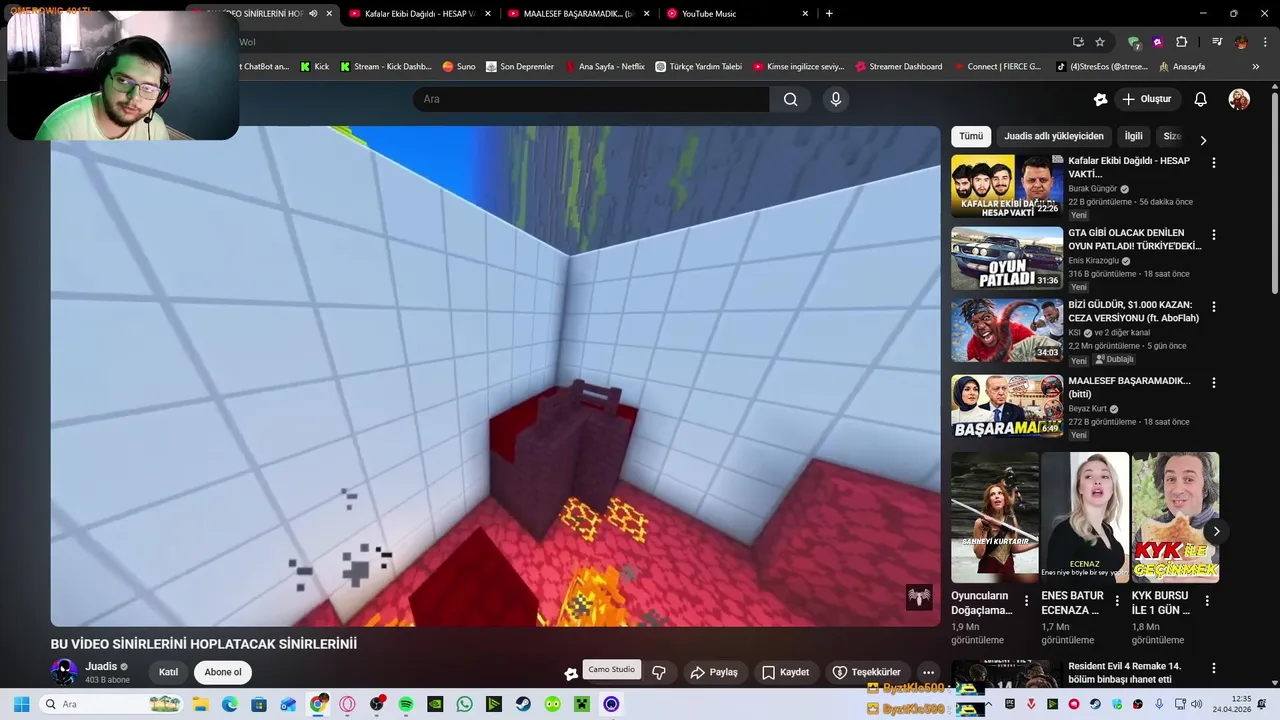Click the sparkle icon left of Oluştur
1280x720 pixels.
point(1100,99)
